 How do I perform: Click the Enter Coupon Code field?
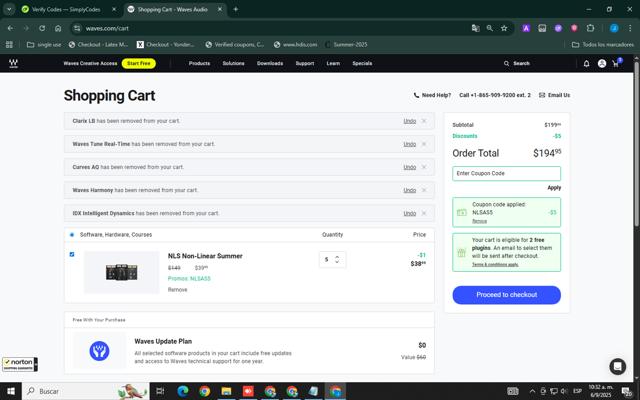click(x=506, y=173)
